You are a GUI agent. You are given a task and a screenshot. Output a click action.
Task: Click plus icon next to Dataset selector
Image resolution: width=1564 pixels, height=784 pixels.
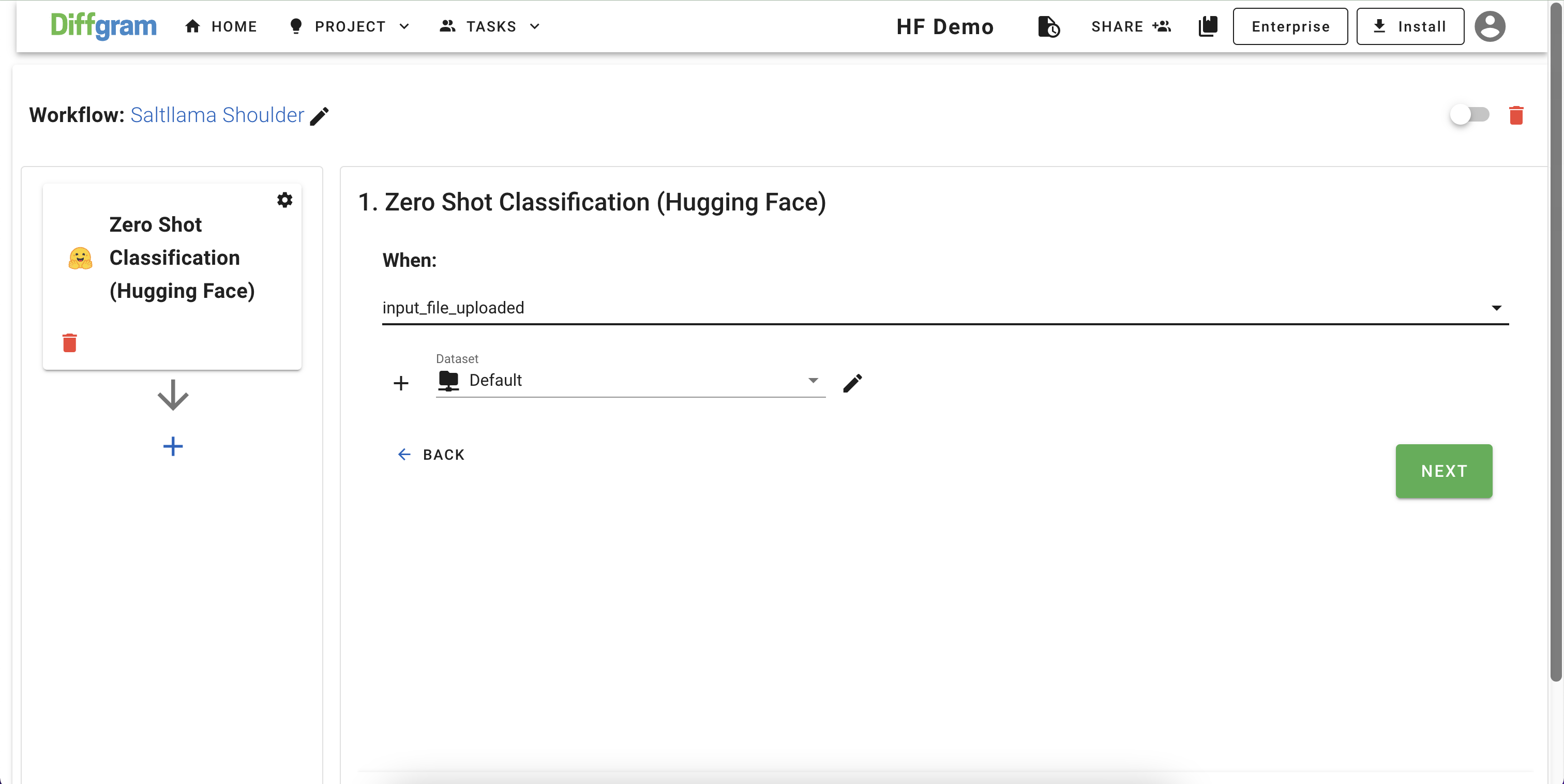pyautogui.click(x=401, y=383)
